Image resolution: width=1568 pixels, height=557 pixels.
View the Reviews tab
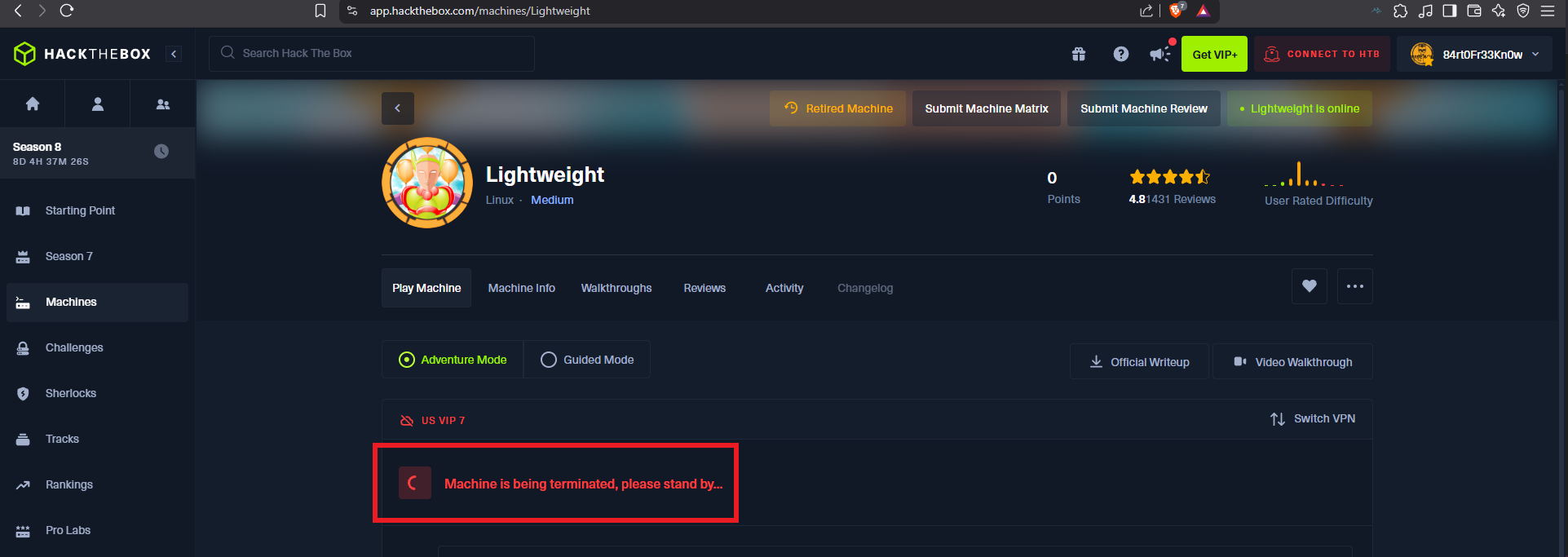coord(704,288)
